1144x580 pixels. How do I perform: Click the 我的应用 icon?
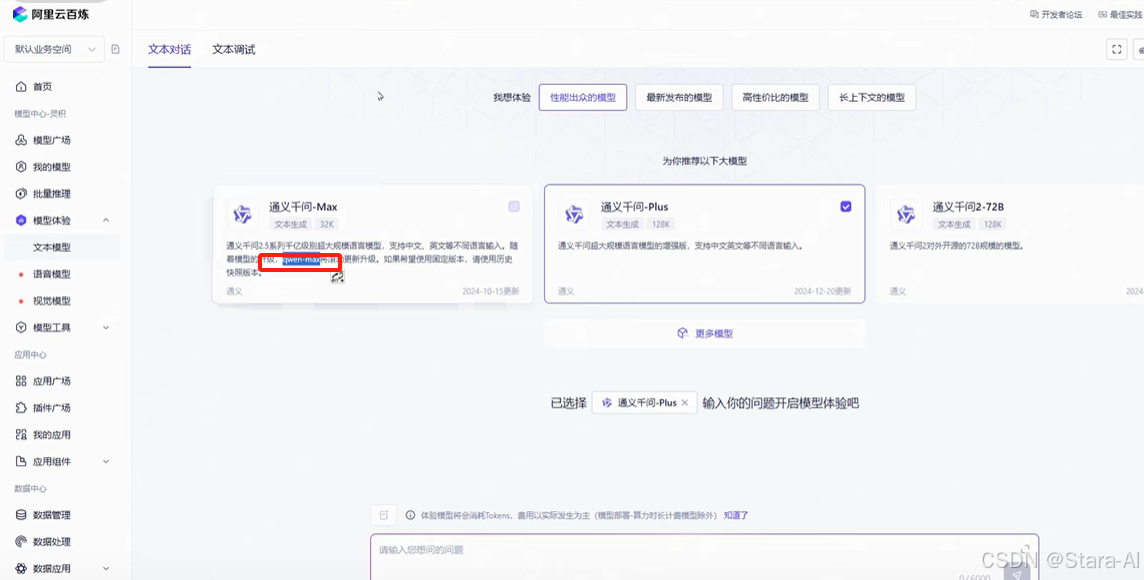21,435
